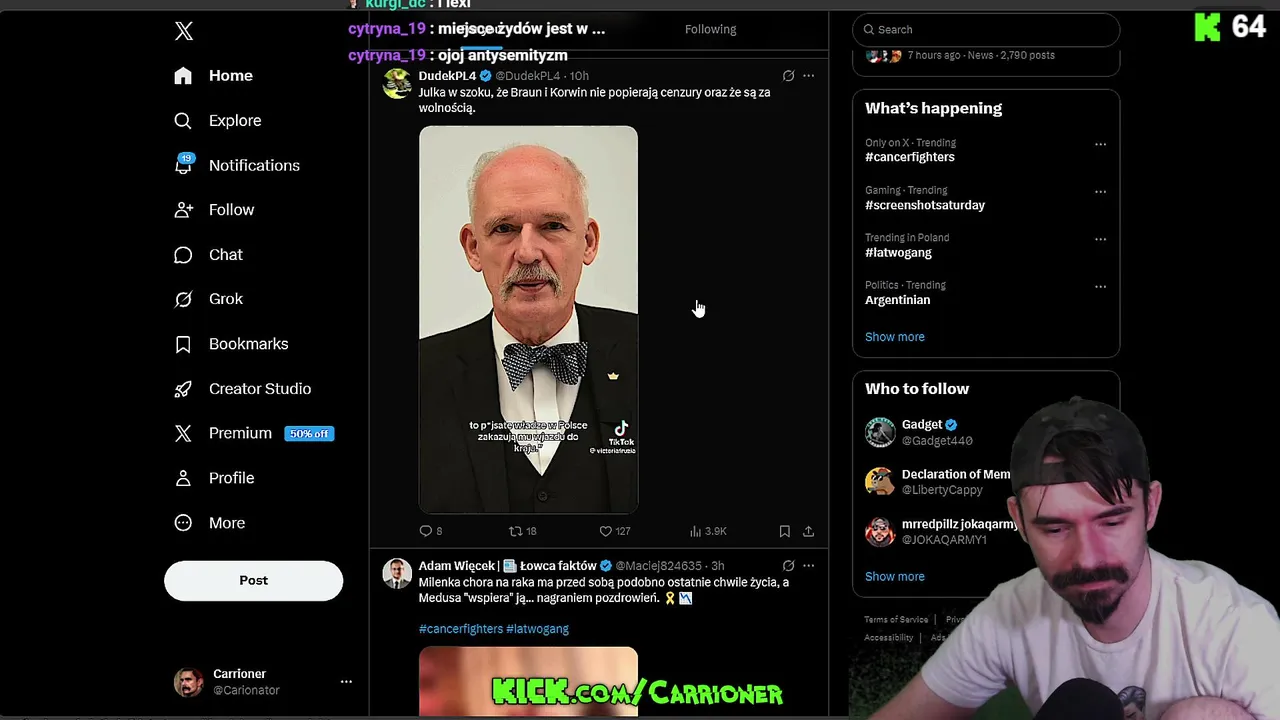The image size is (1280, 720).
Task: Show more trends in What's happening
Action: click(895, 337)
